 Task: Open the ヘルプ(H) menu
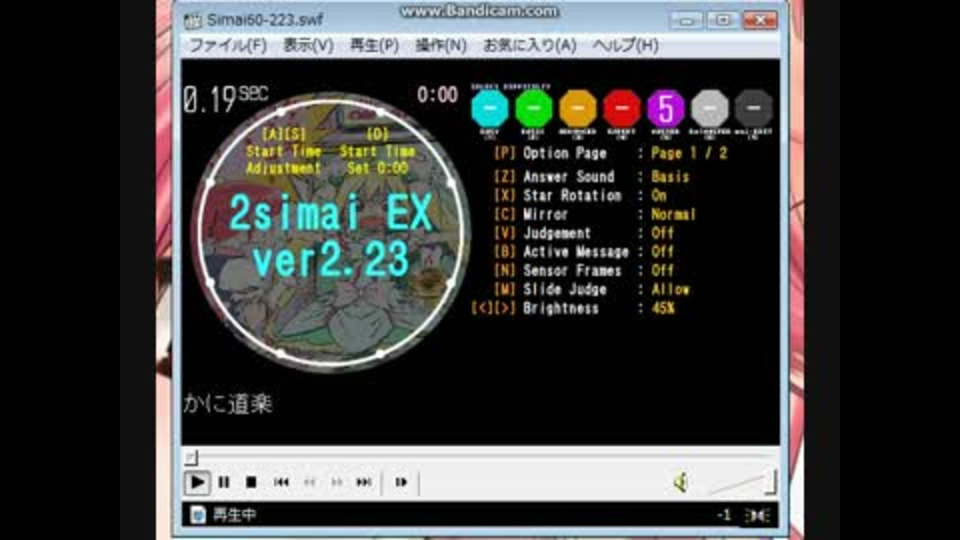coord(625,45)
